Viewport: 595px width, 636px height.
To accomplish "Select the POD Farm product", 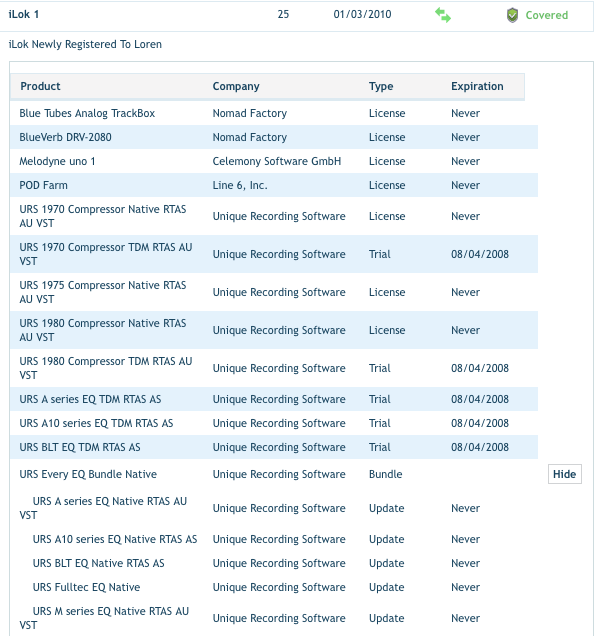I will click(x=43, y=185).
